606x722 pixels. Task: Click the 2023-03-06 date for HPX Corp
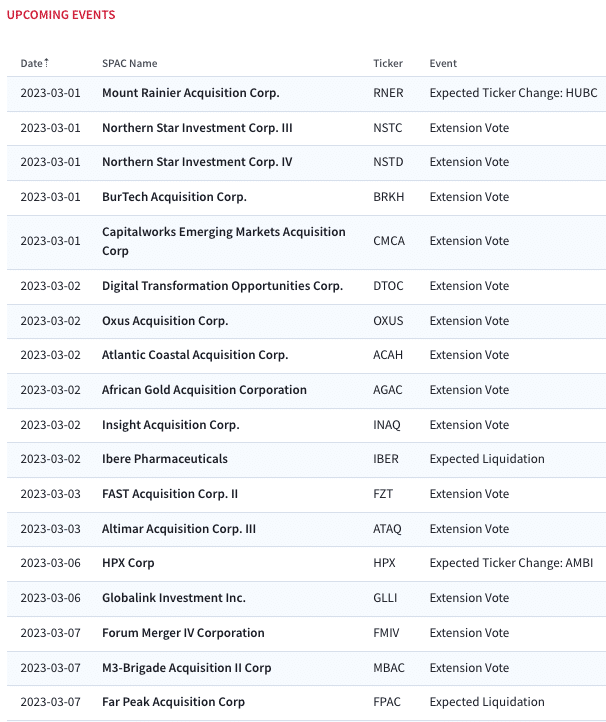[x=50, y=563]
